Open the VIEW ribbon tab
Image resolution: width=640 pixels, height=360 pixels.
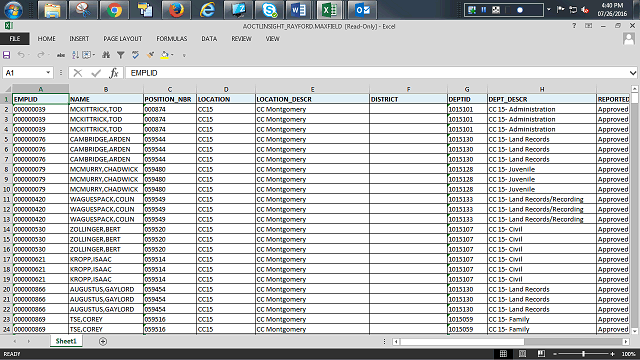(272, 39)
